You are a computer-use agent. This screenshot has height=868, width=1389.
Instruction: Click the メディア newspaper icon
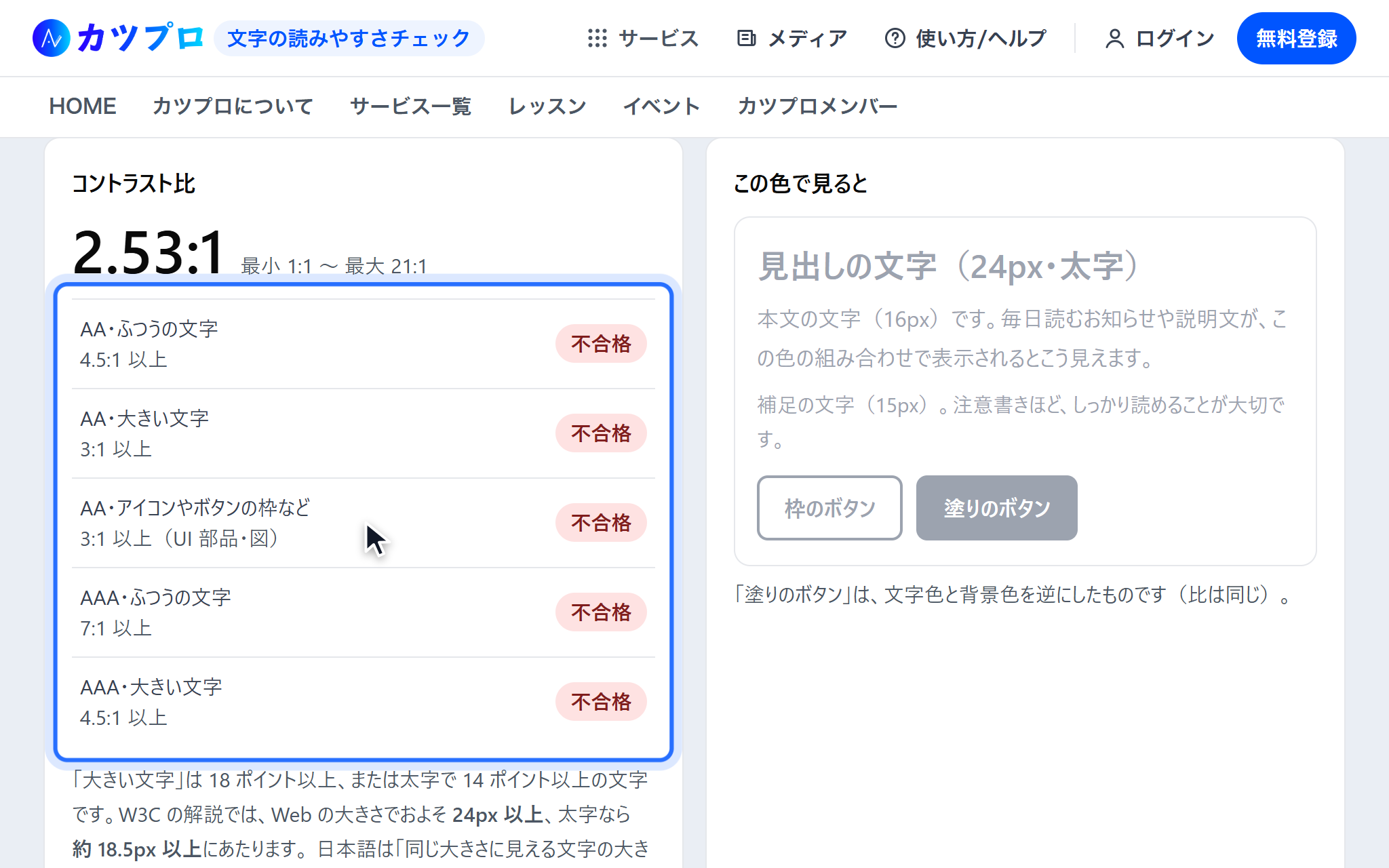pyautogui.click(x=746, y=38)
